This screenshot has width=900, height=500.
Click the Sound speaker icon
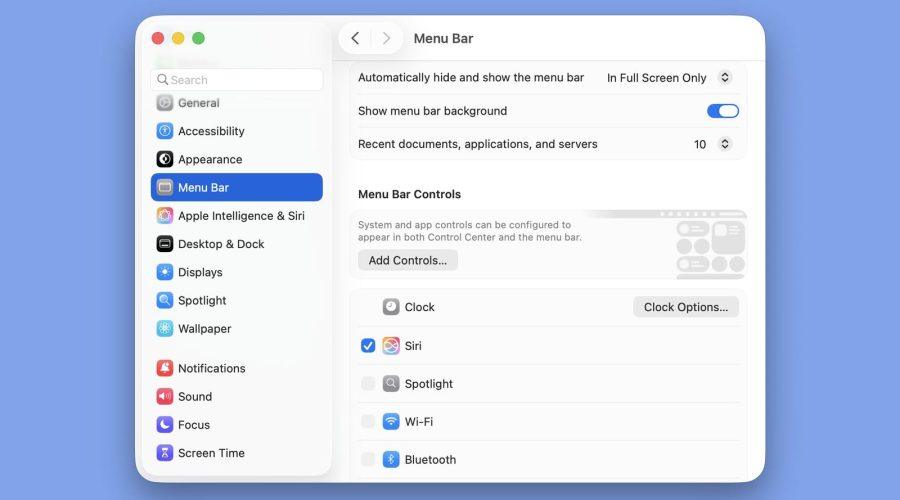tap(165, 396)
